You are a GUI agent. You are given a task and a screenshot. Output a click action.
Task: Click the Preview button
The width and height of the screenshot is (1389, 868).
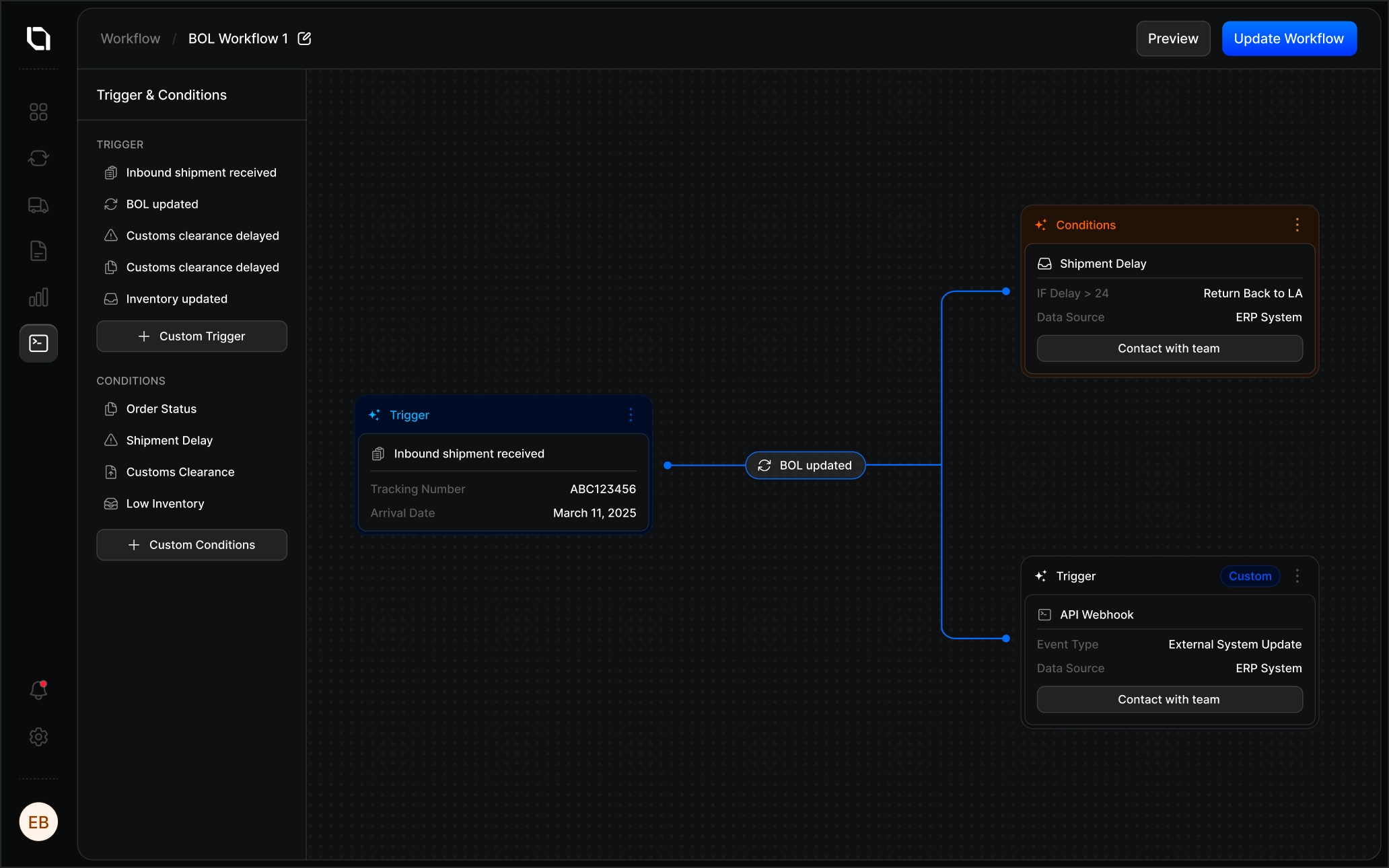(x=1173, y=38)
